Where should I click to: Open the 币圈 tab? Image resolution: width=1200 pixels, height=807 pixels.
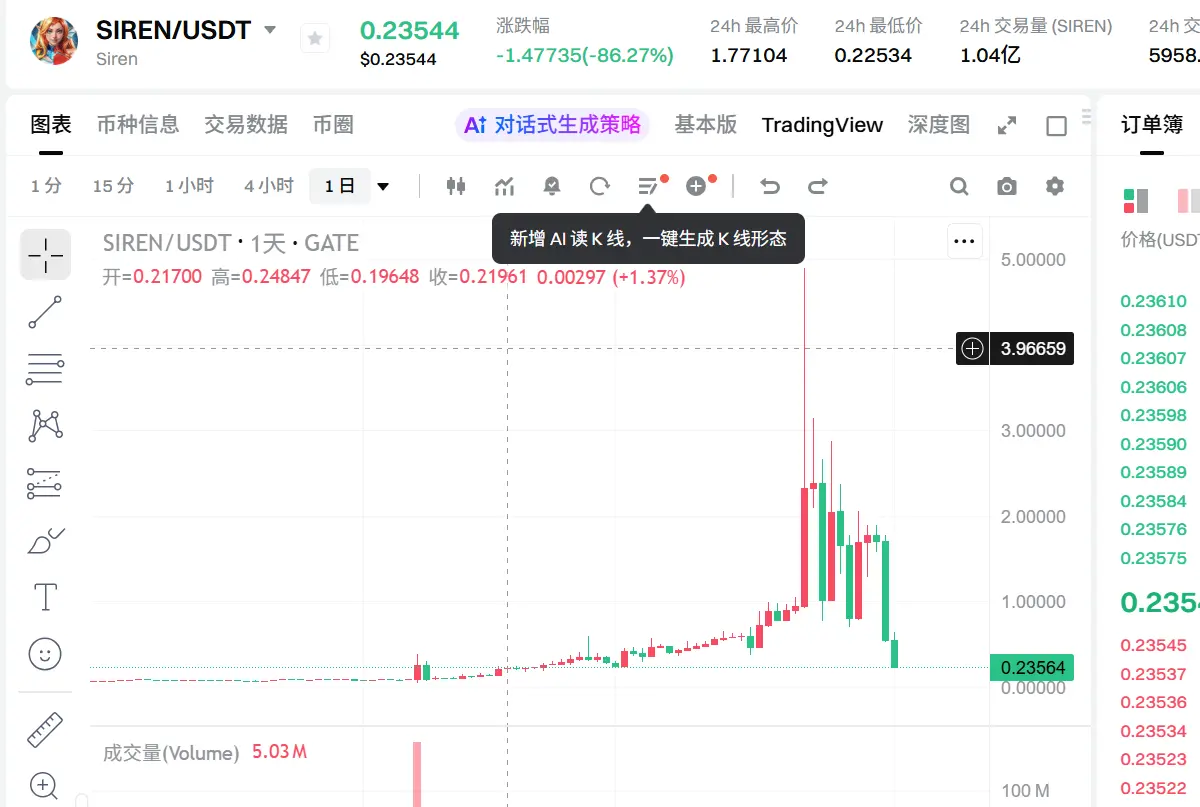333,125
